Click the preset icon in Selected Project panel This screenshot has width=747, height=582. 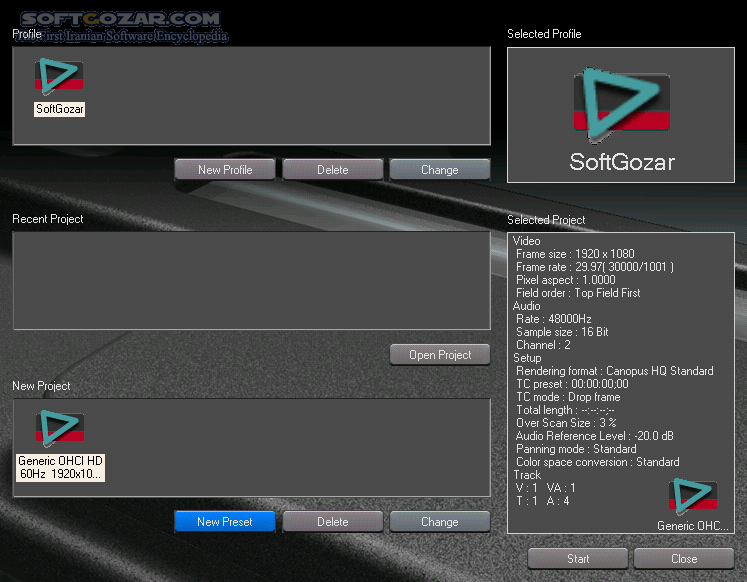(692, 497)
